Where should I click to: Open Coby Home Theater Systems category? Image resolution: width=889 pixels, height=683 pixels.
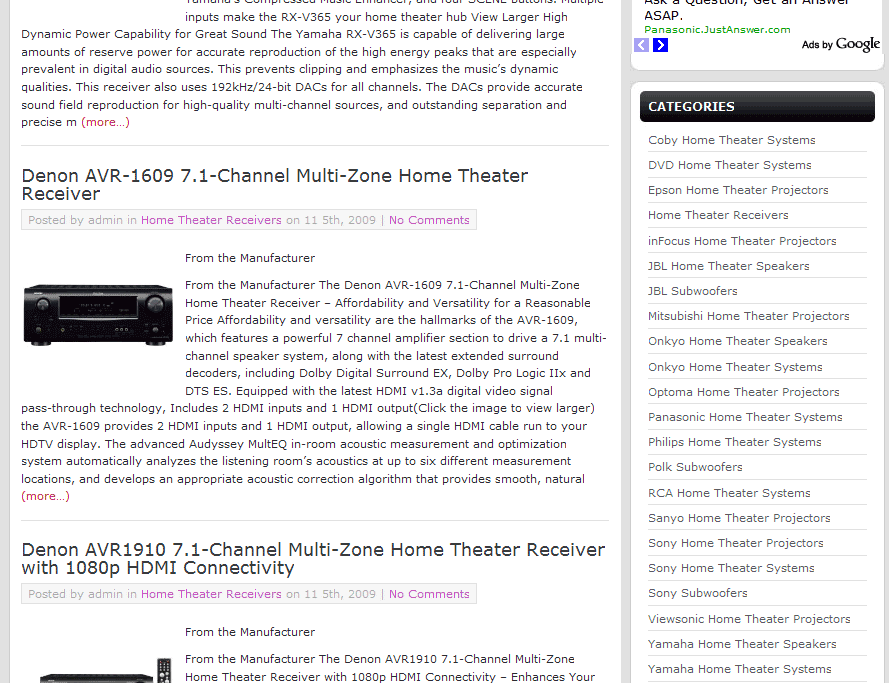tap(731, 140)
